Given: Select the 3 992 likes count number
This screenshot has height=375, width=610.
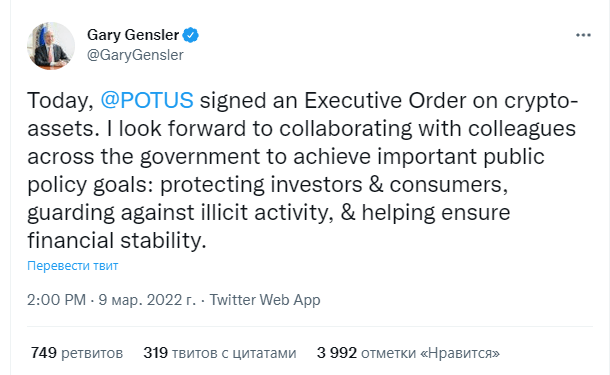Looking at the screenshot, I should pyautogui.click(x=337, y=353).
